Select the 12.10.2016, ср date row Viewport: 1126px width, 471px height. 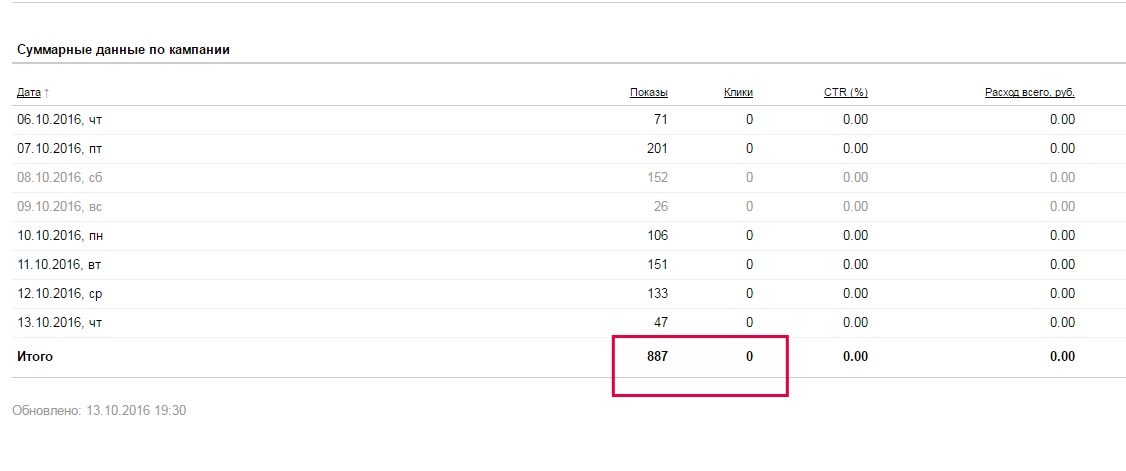pyautogui.click(x=60, y=294)
